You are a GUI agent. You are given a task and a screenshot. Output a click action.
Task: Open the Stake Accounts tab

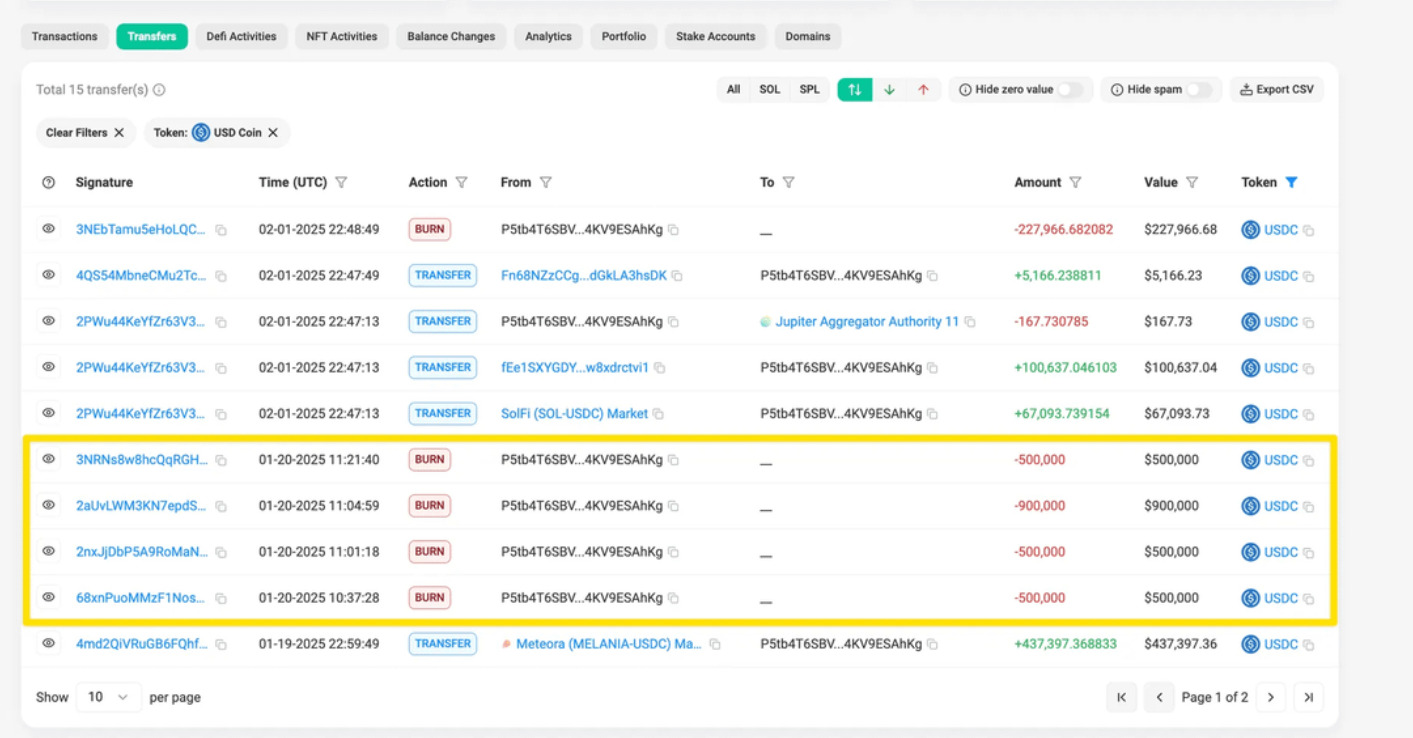tap(714, 36)
